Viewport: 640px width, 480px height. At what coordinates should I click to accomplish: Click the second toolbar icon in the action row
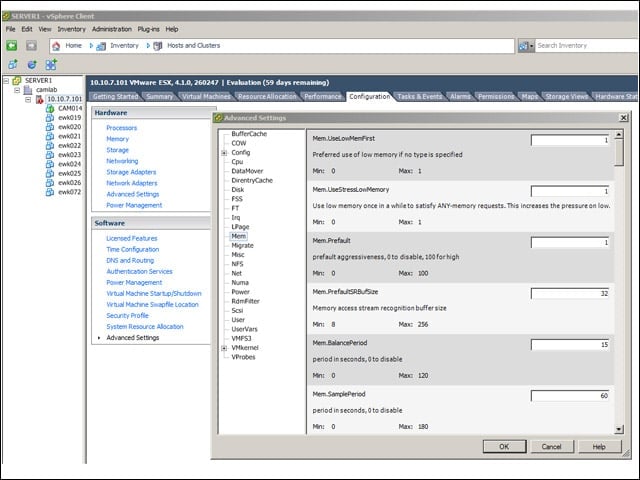[x=32, y=64]
